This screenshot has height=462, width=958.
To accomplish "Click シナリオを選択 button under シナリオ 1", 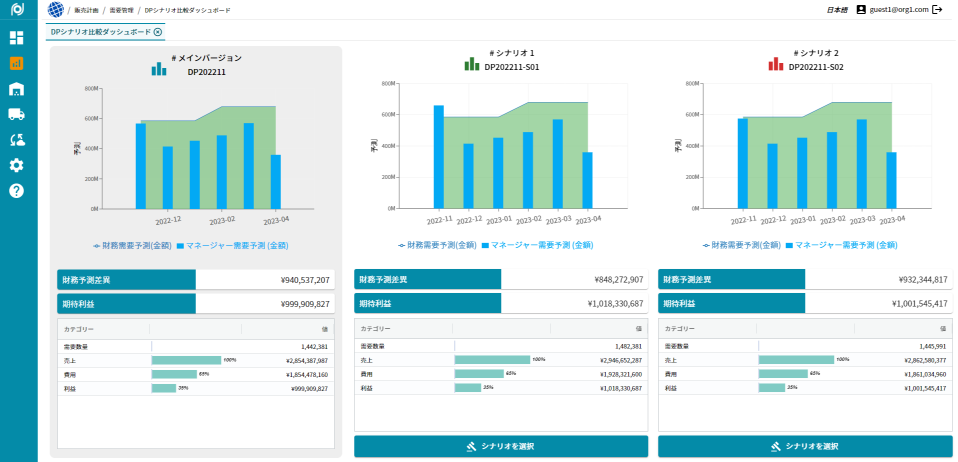I will [500, 446].
